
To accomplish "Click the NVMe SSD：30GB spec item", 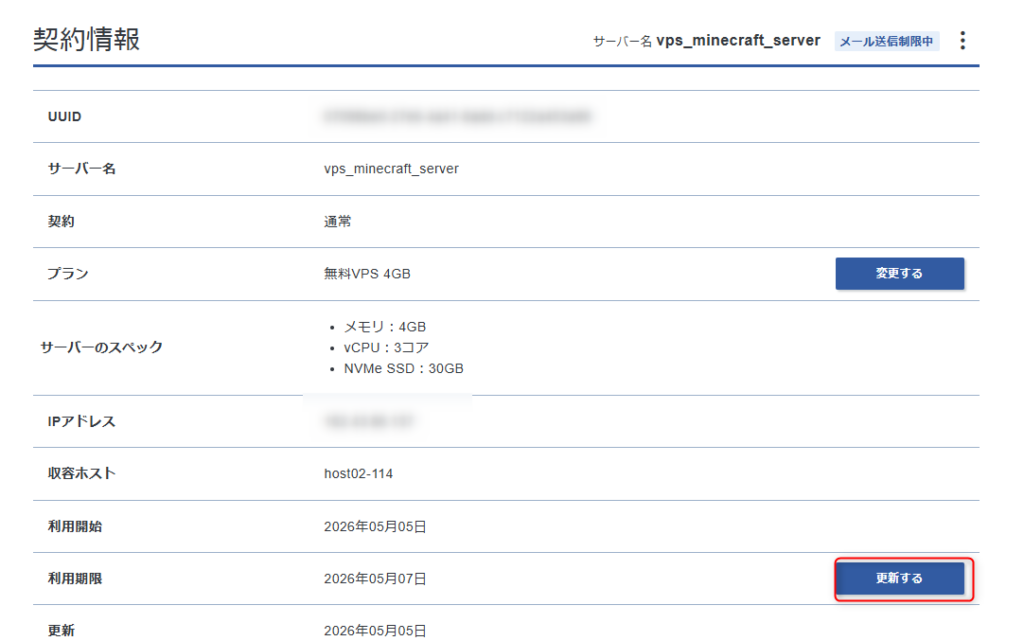I will (404, 368).
